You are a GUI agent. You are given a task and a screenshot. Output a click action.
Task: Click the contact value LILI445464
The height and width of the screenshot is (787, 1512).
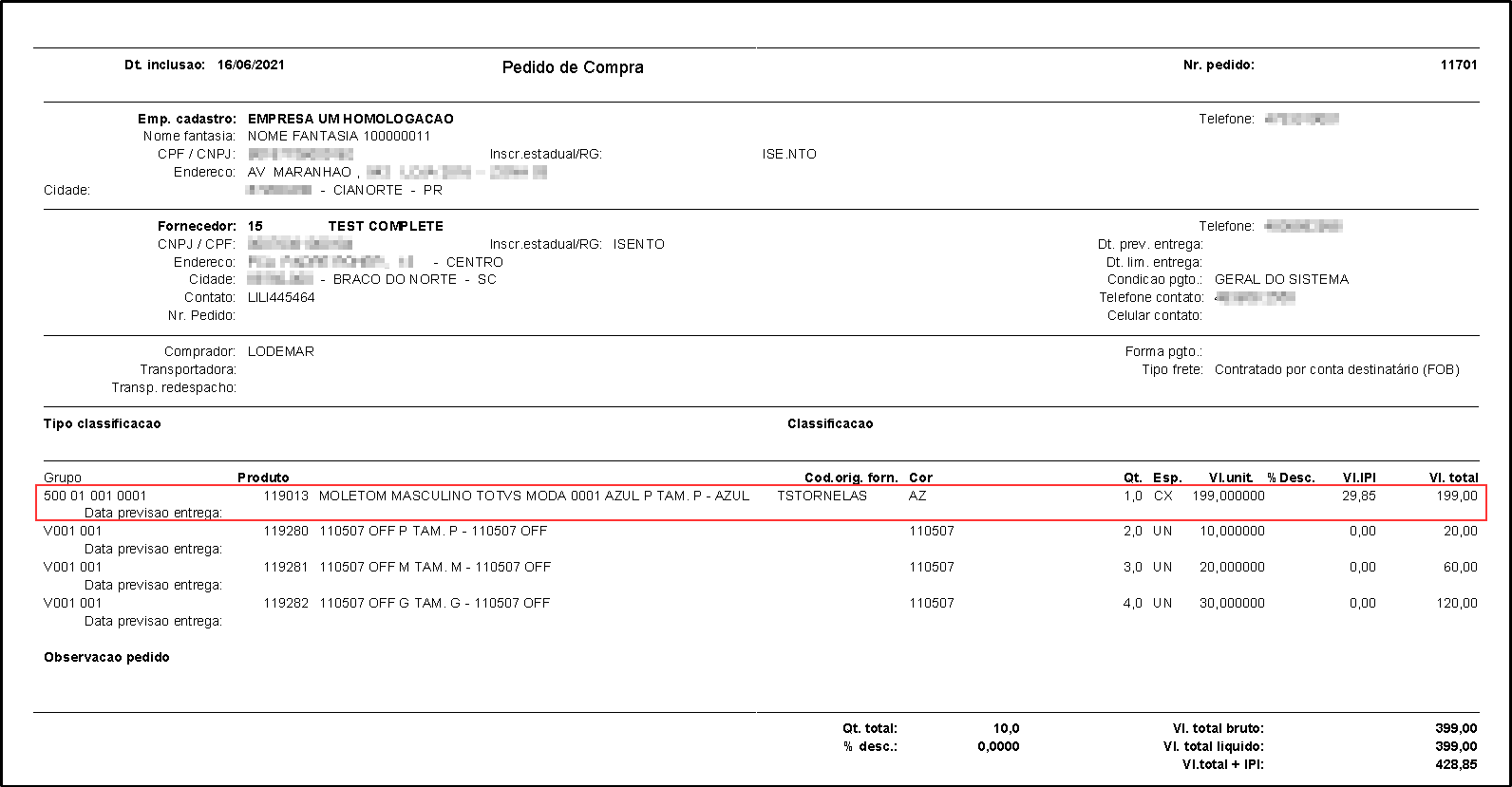(x=281, y=297)
